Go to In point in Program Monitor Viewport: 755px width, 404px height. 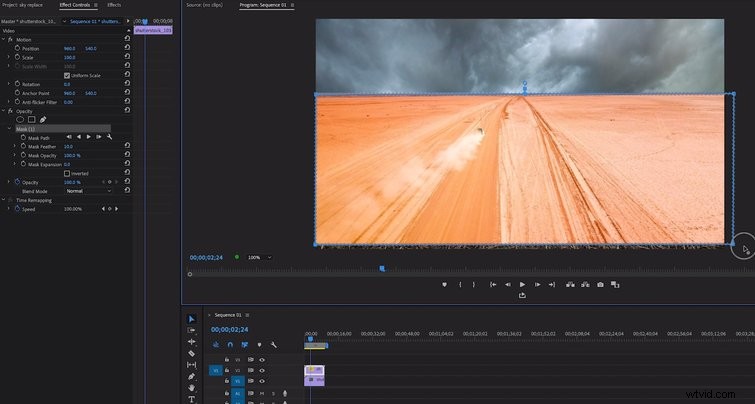[x=493, y=285]
